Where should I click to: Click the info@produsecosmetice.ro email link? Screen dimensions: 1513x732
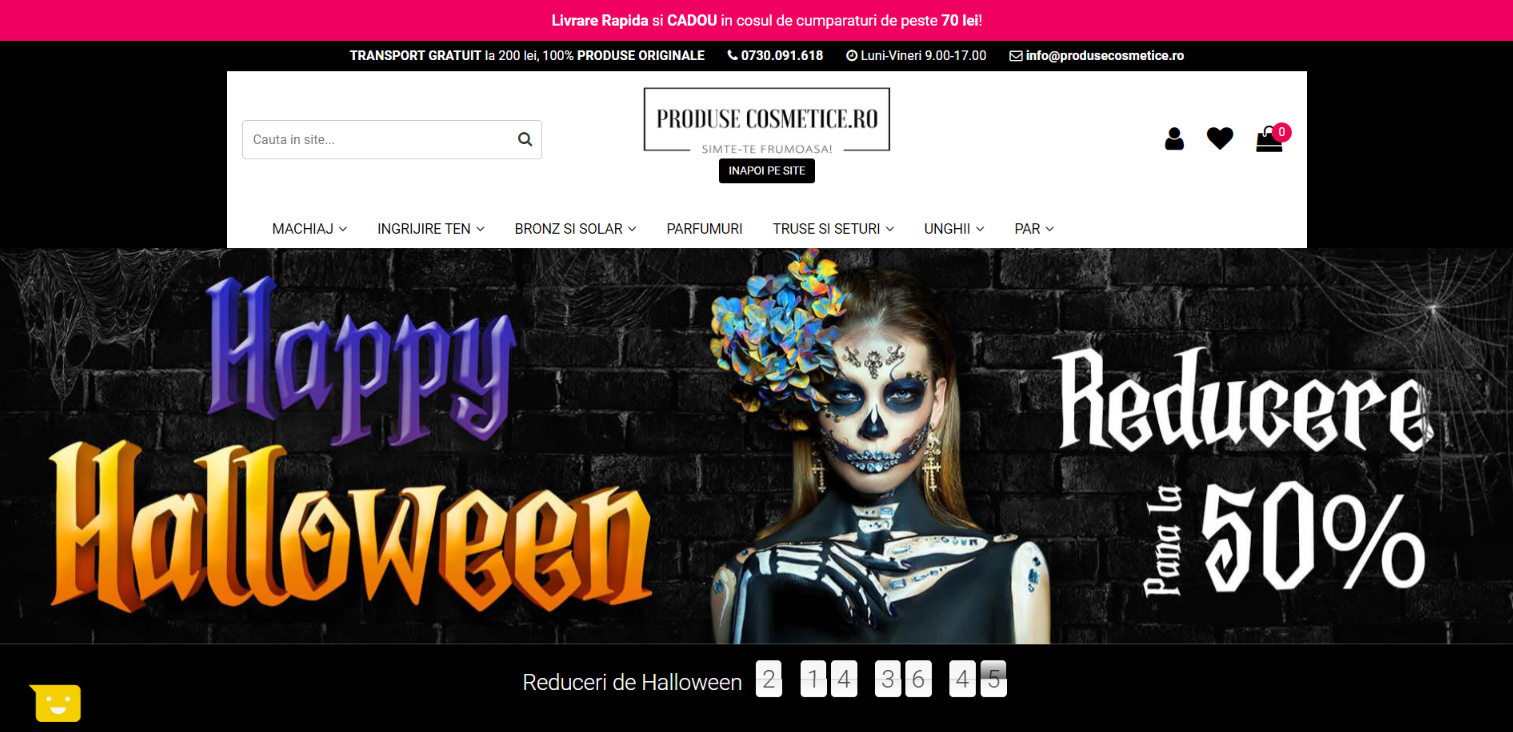1104,56
